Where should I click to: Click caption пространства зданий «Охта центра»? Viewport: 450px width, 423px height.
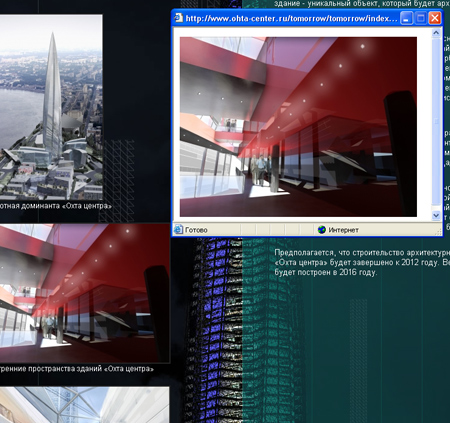pyautogui.click(x=77, y=369)
